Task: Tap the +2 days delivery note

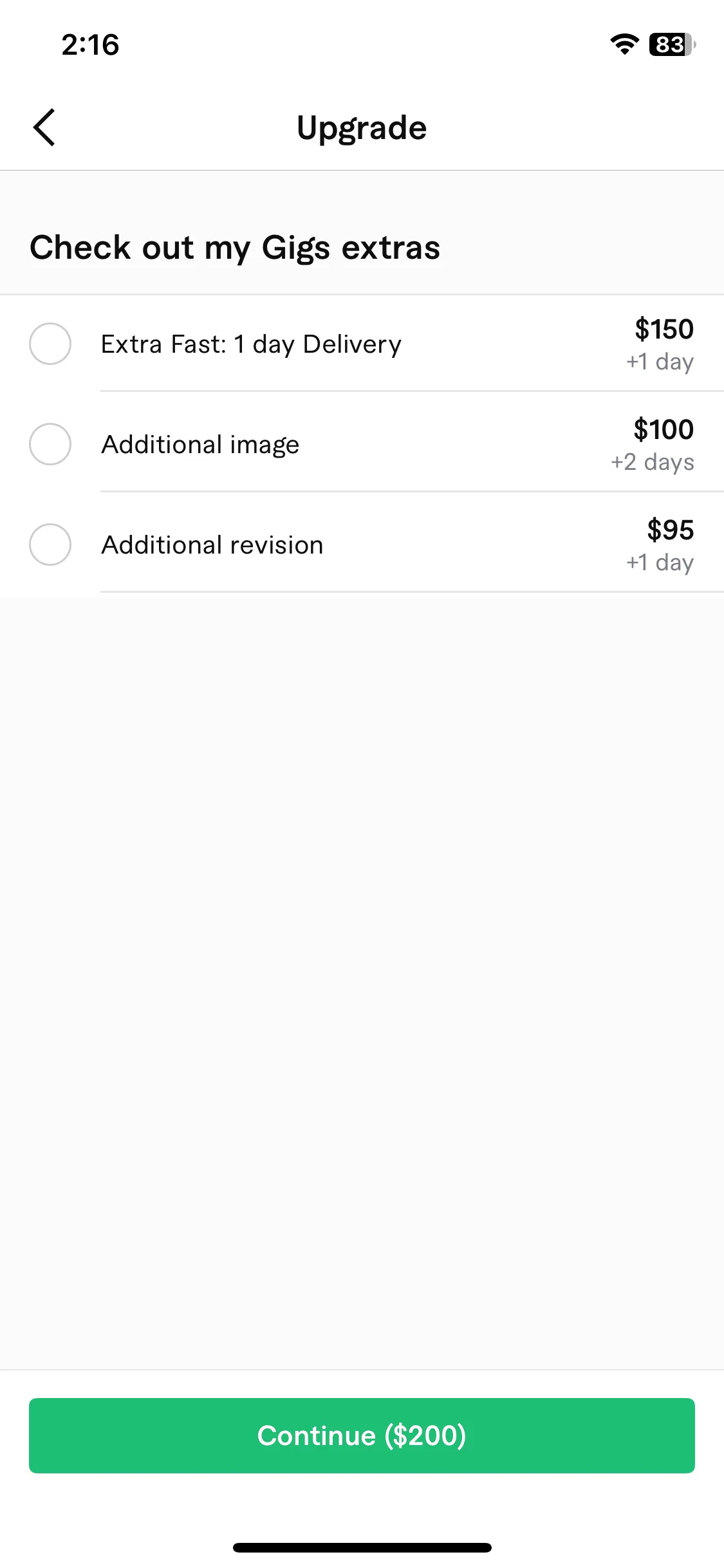Action: (653, 462)
